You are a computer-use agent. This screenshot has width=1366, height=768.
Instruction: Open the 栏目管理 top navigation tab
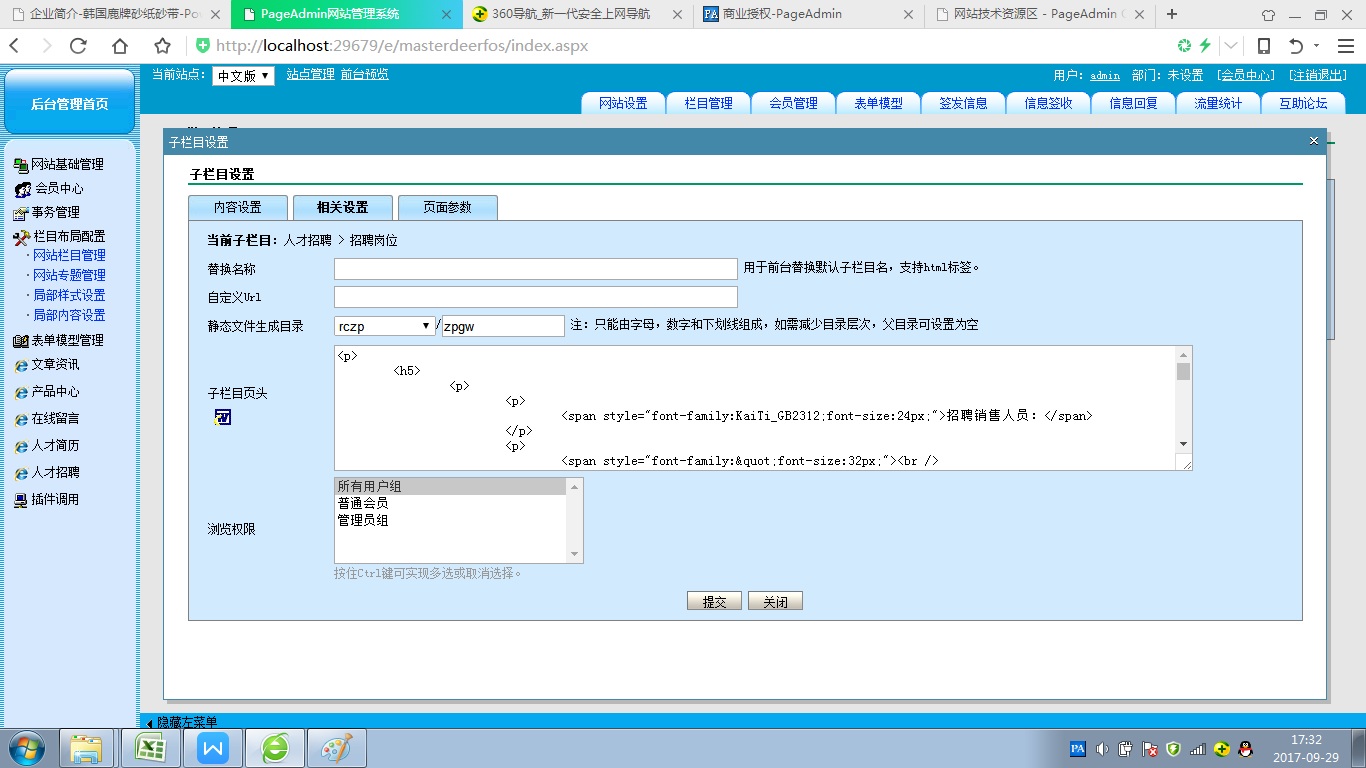pyautogui.click(x=708, y=103)
